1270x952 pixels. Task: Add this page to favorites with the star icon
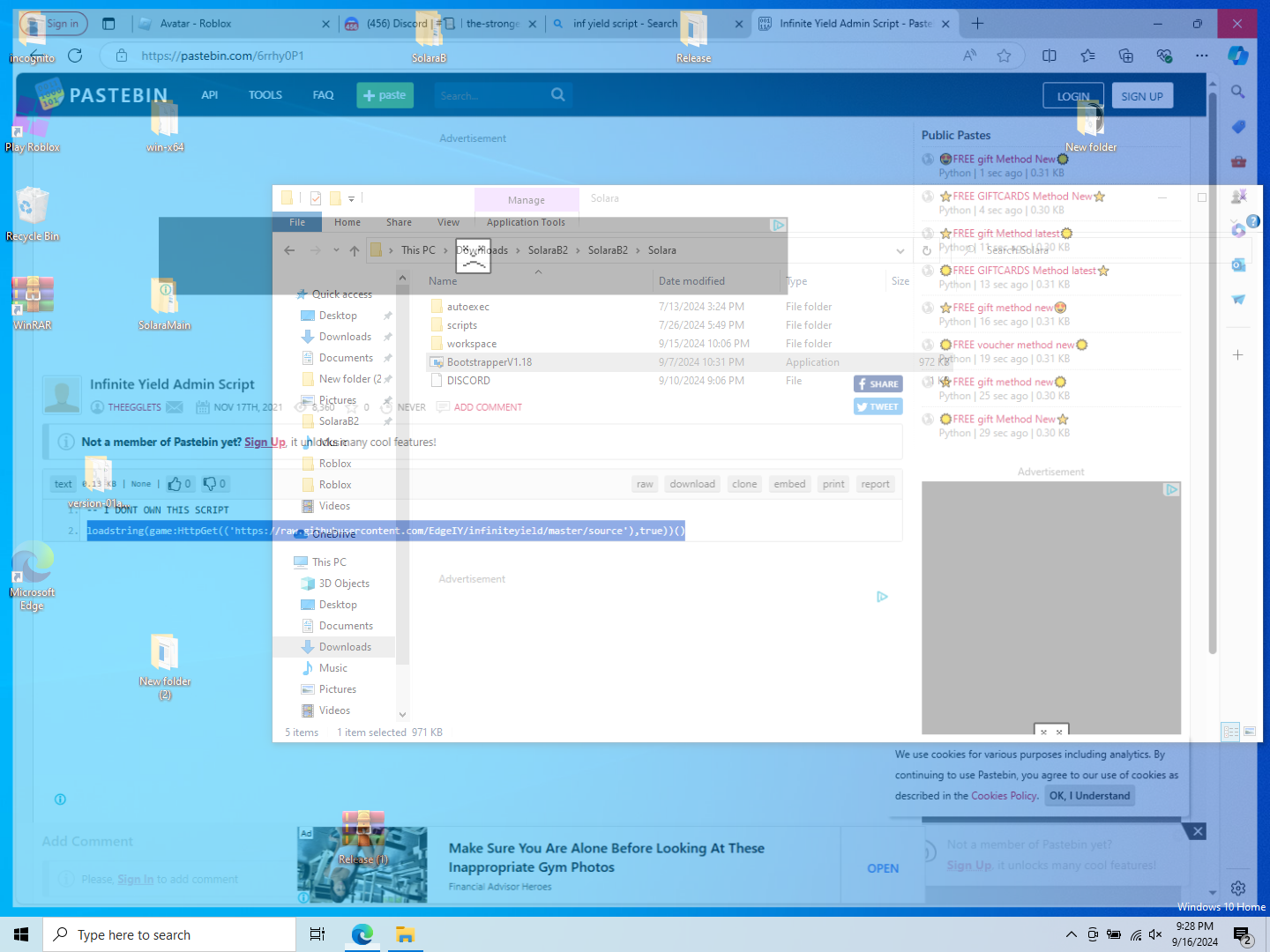1004,56
